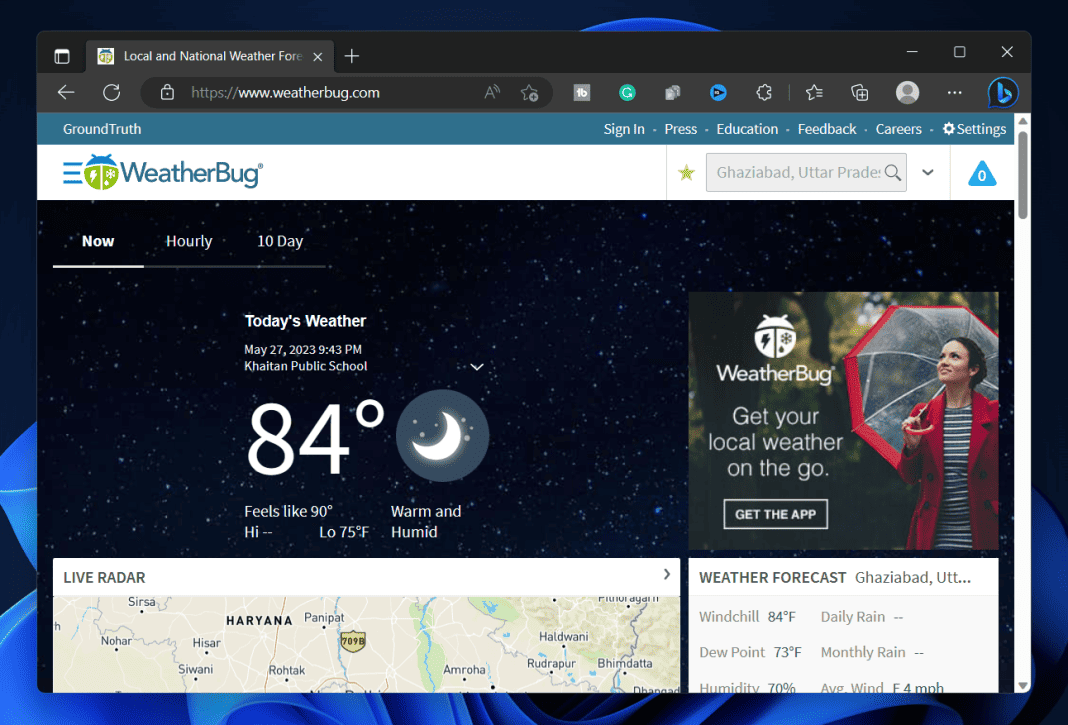Click the Extensions puzzle-piece icon
Screen dimensions: 1068x725
click(x=764, y=92)
